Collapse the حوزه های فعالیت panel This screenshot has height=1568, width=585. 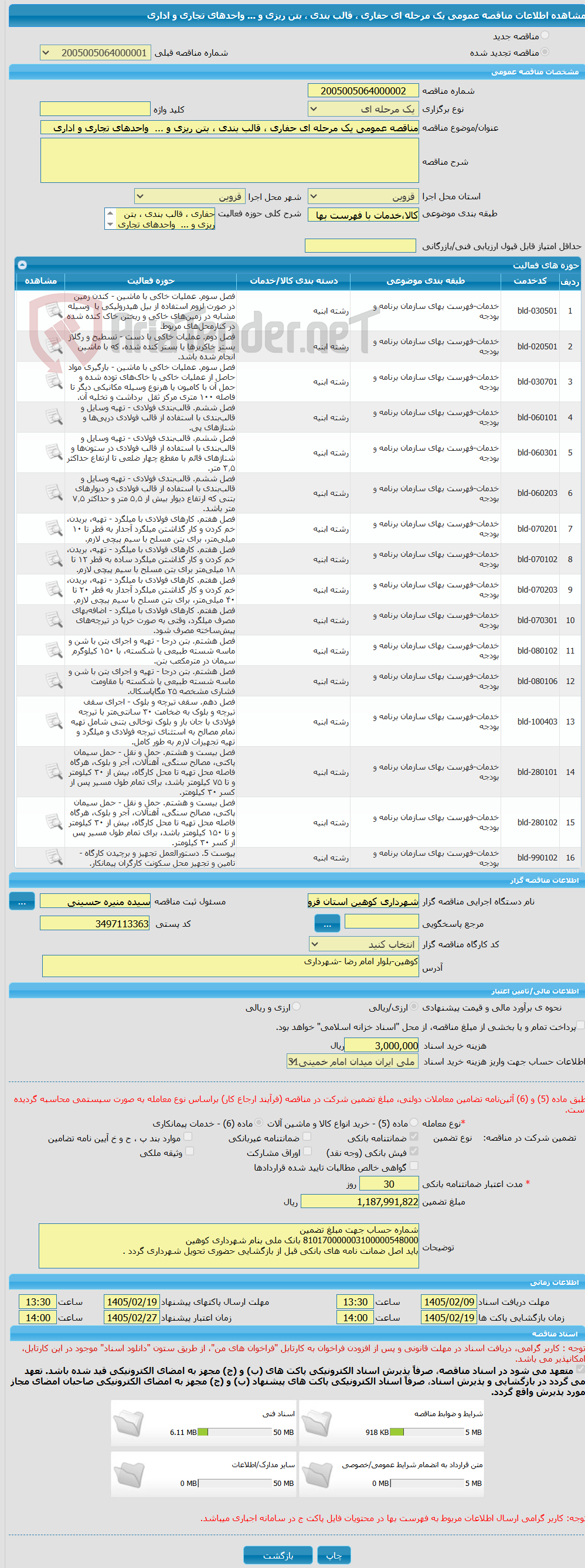[x=22, y=265]
